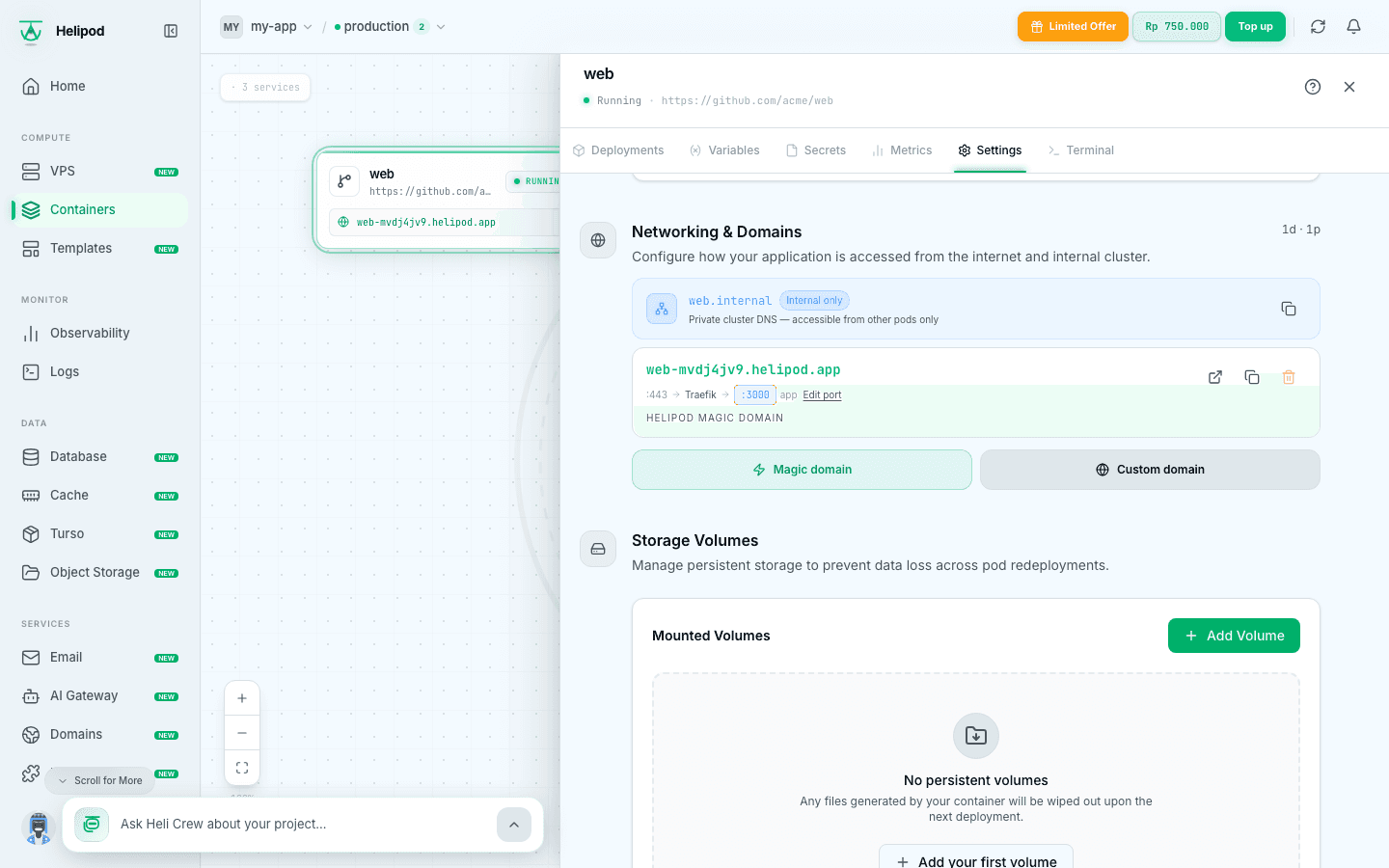Open Observability in the sidebar
The height and width of the screenshot is (868, 1389).
pos(98,333)
